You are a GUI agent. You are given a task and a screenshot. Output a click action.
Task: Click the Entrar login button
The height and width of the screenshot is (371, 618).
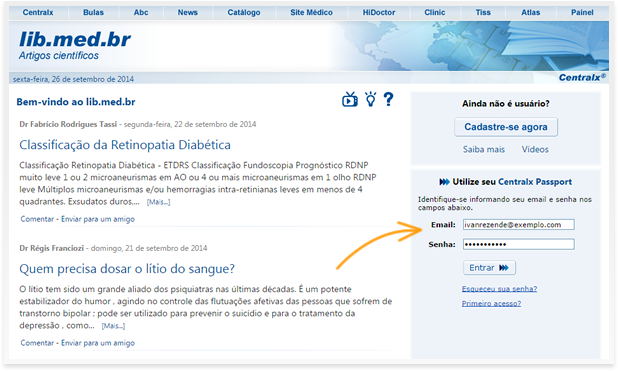pyautogui.click(x=489, y=268)
